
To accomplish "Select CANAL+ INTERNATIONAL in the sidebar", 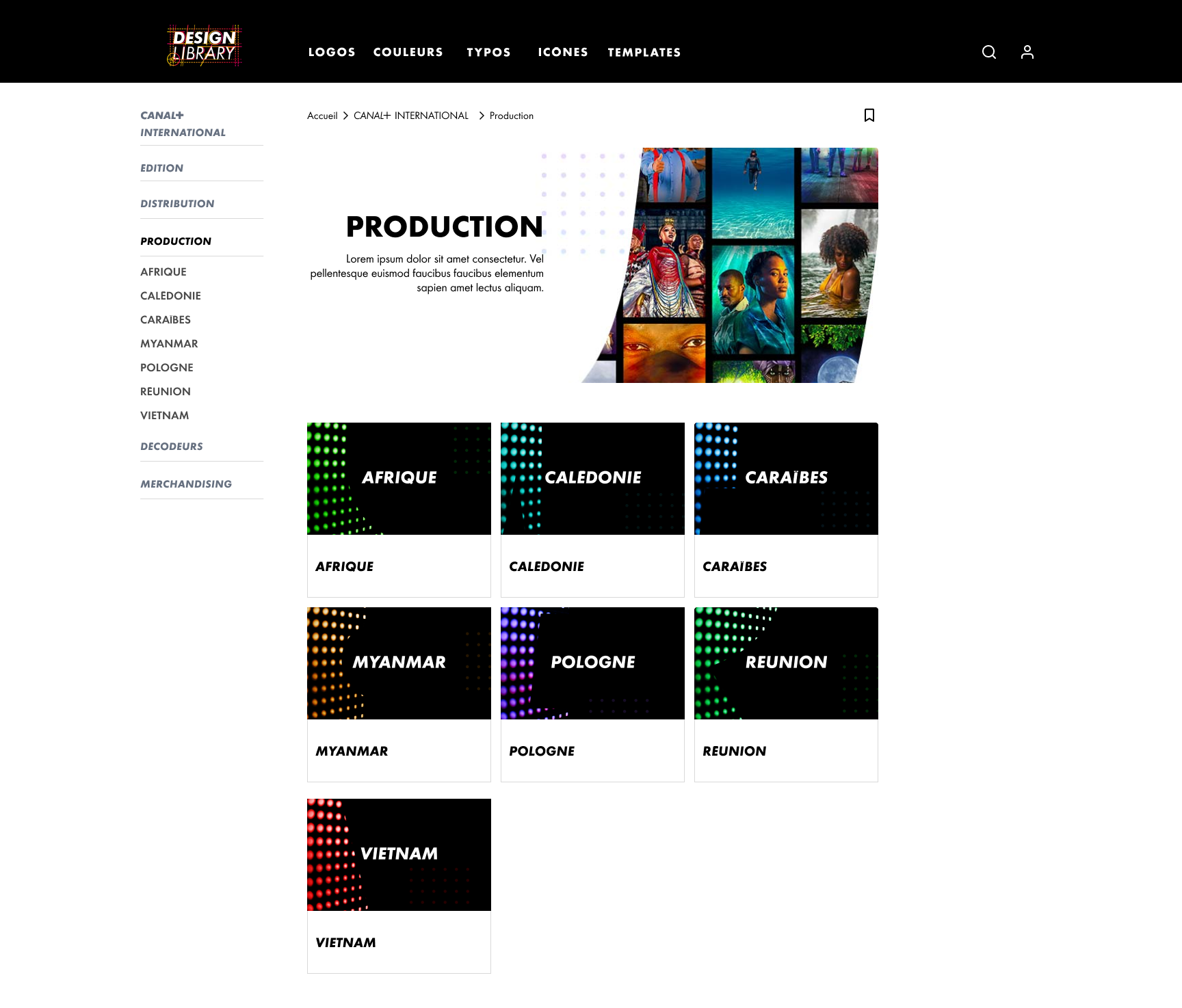I will [183, 124].
